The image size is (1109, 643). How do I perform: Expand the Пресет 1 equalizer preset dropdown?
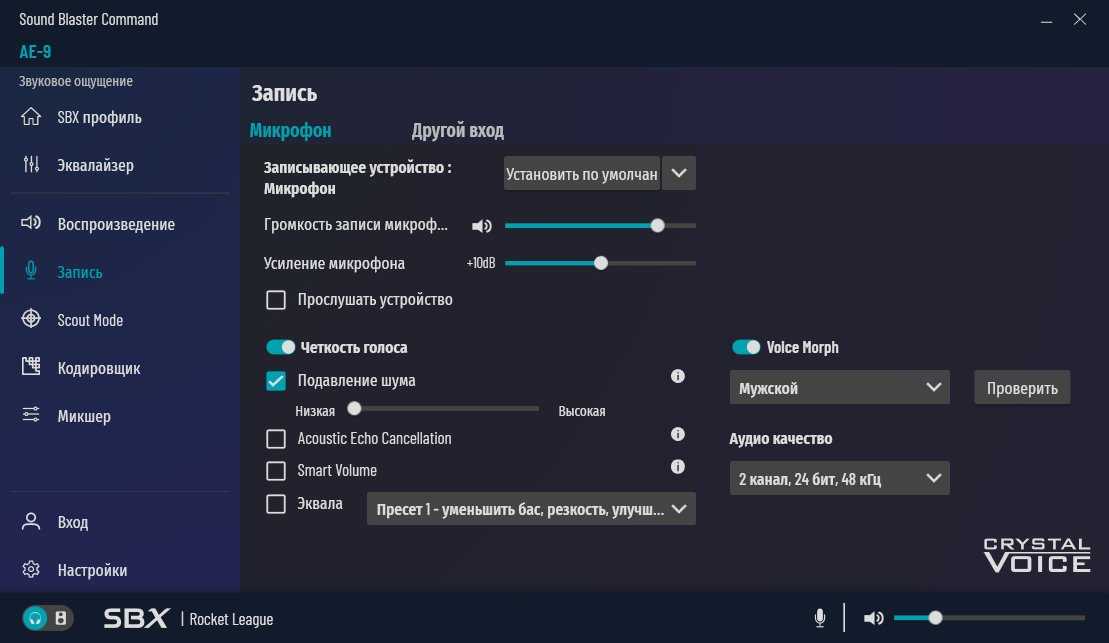531,509
